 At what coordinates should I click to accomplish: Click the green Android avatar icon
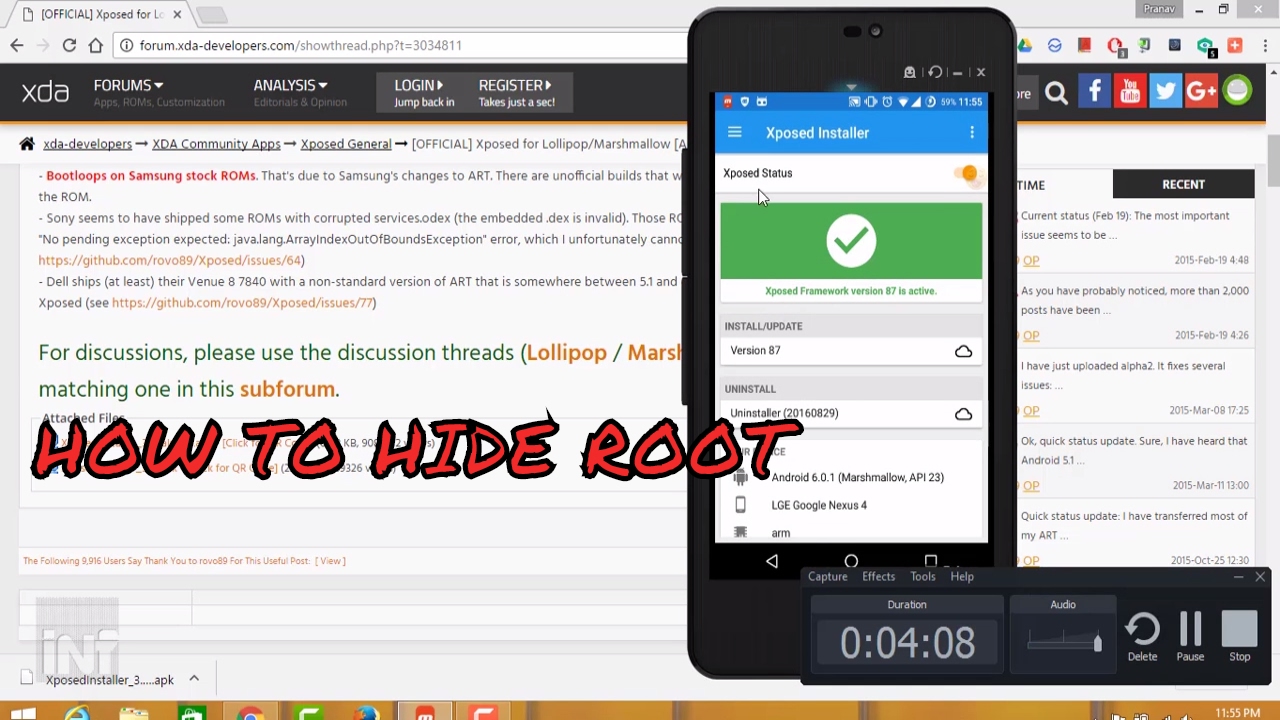click(1237, 91)
